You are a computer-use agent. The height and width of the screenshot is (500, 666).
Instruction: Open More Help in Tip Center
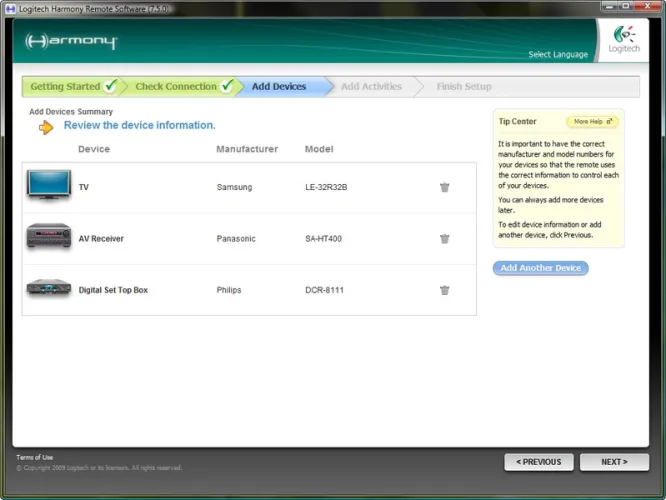(592, 122)
